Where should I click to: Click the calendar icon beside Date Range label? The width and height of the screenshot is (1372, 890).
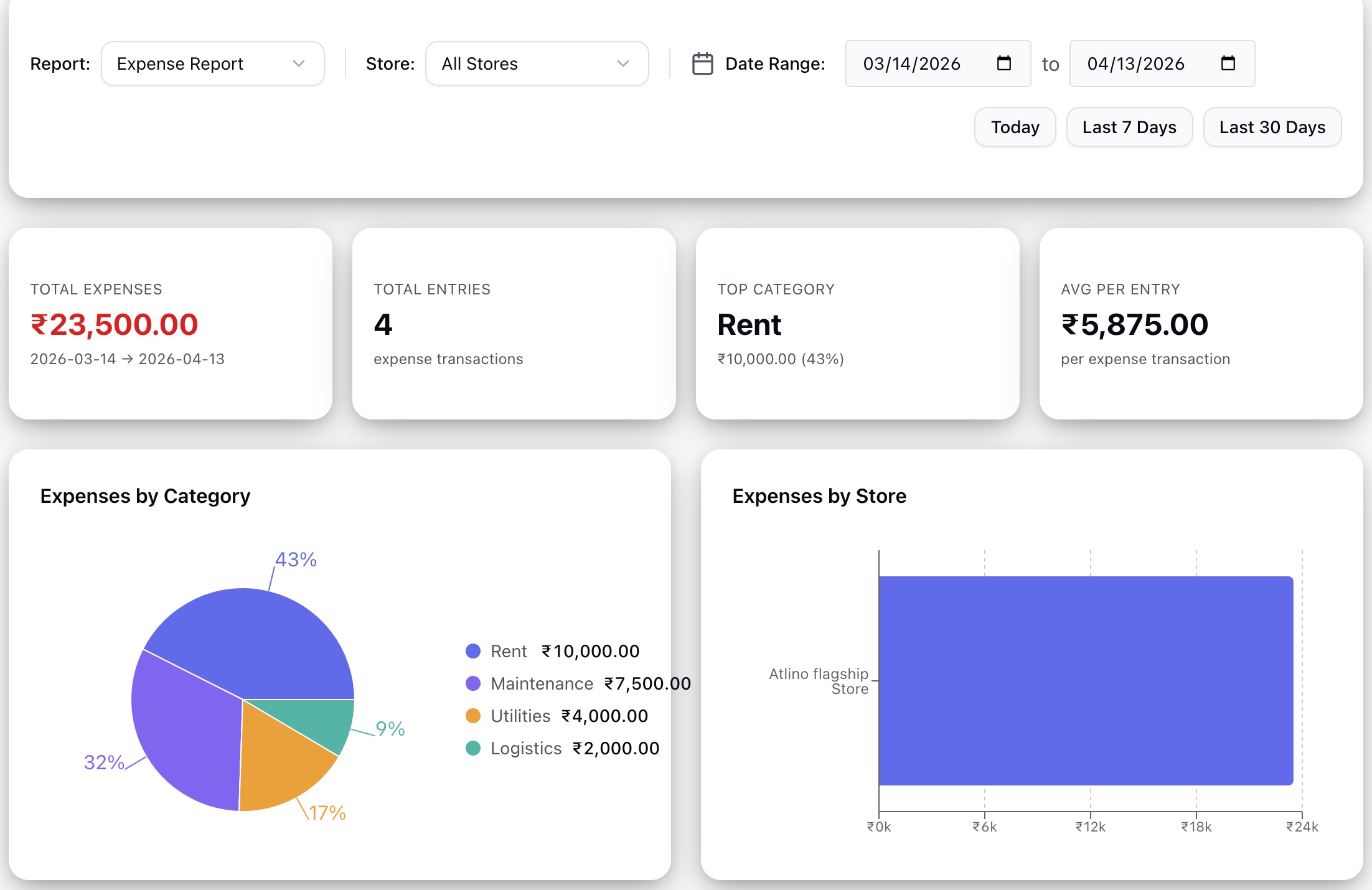[x=703, y=63]
